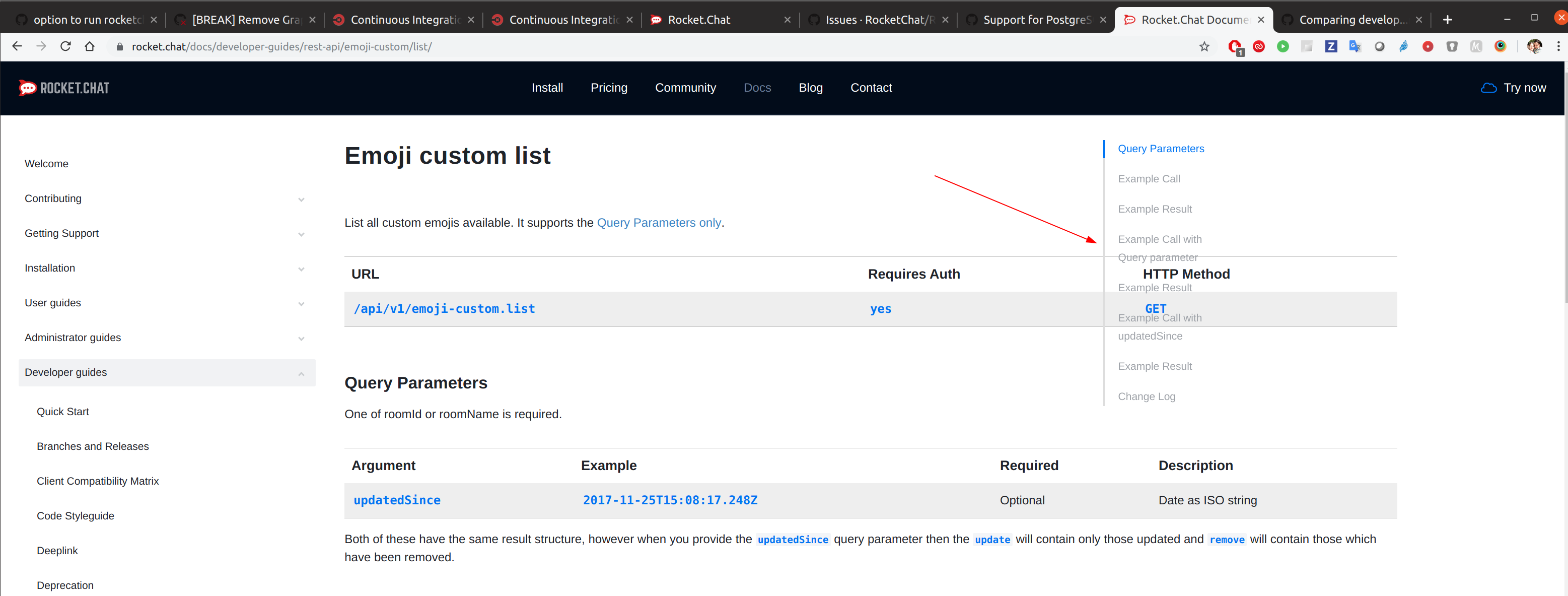Image resolution: width=1568 pixels, height=596 pixels.
Task: Open the Pricing nav item
Action: click(609, 88)
